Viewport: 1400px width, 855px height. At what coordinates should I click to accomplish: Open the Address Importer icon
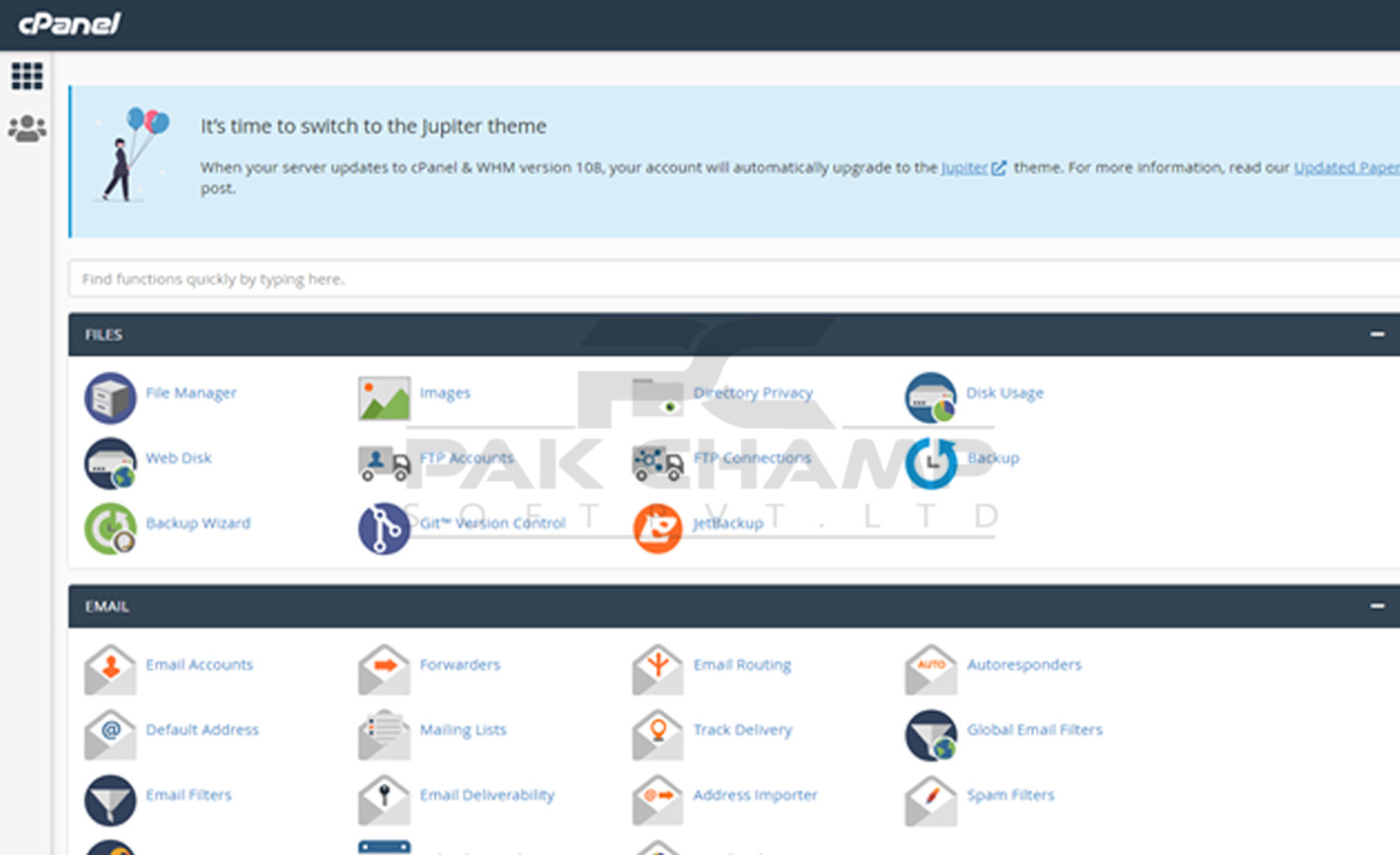658,800
